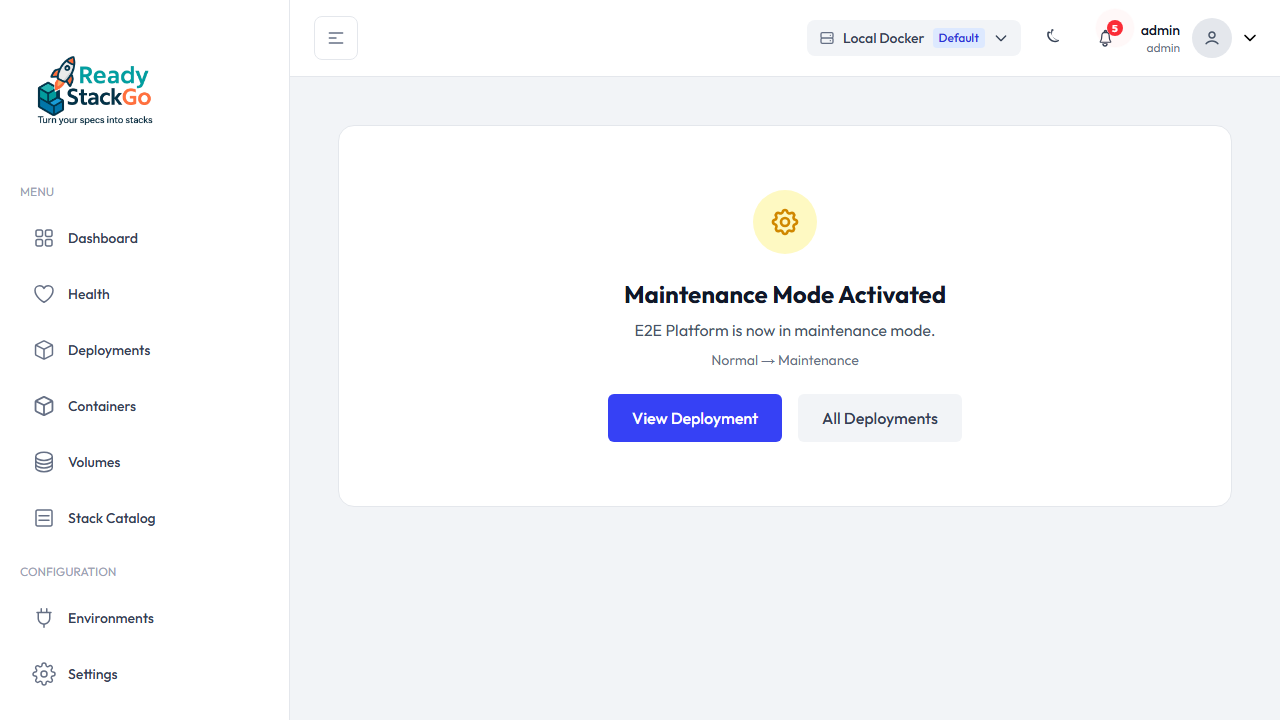1280x720 pixels.
Task: Click the Containers cube icon
Action: click(x=44, y=406)
